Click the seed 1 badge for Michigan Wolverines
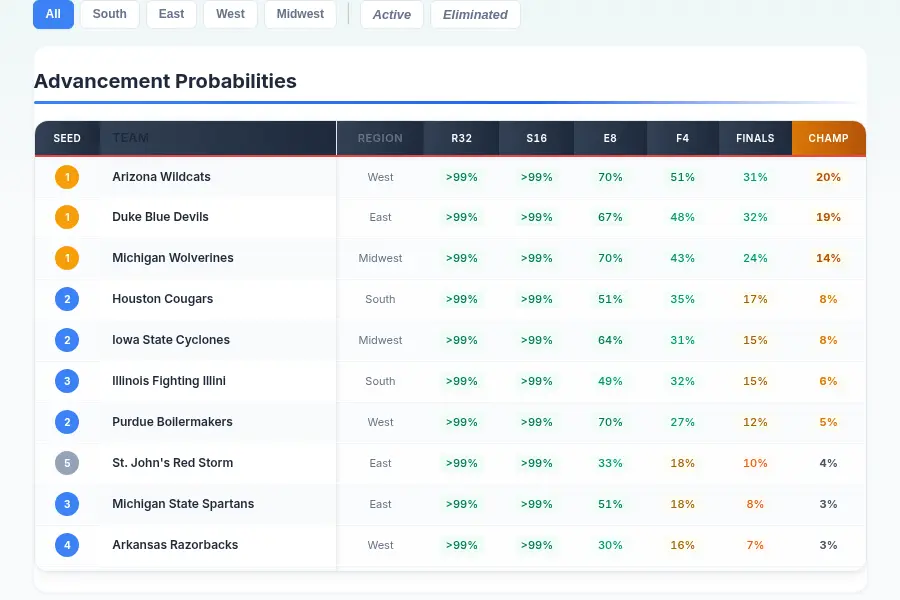Viewport: 900px width, 600px height. tap(67, 258)
